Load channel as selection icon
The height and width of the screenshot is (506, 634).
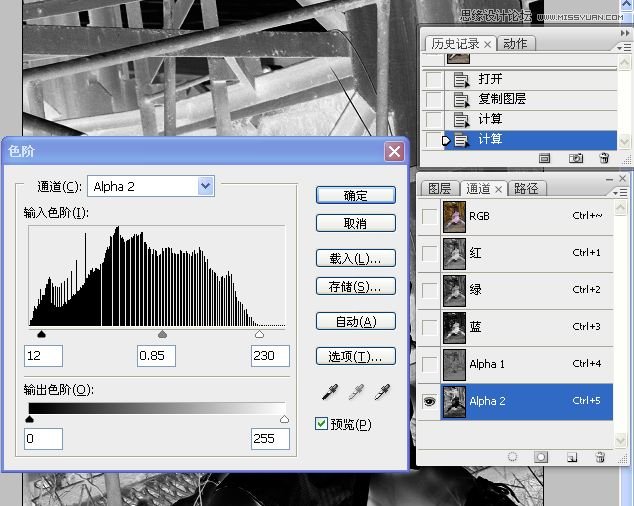point(512,457)
